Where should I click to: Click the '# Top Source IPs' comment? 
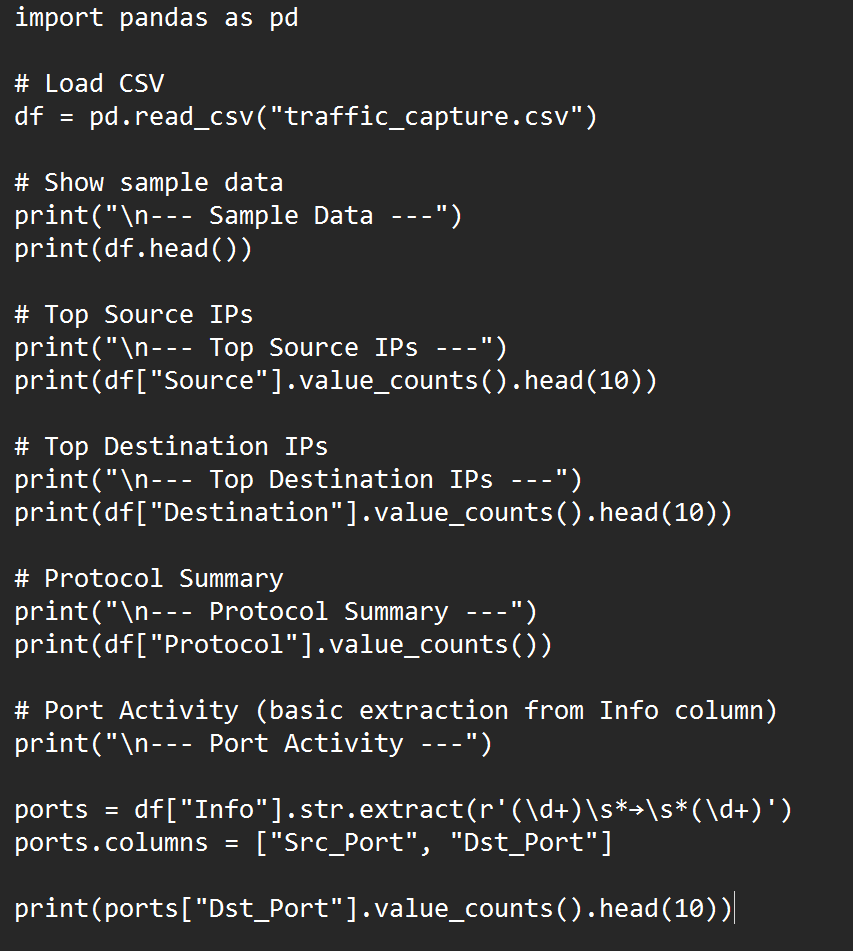pyautogui.click(x=133, y=314)
